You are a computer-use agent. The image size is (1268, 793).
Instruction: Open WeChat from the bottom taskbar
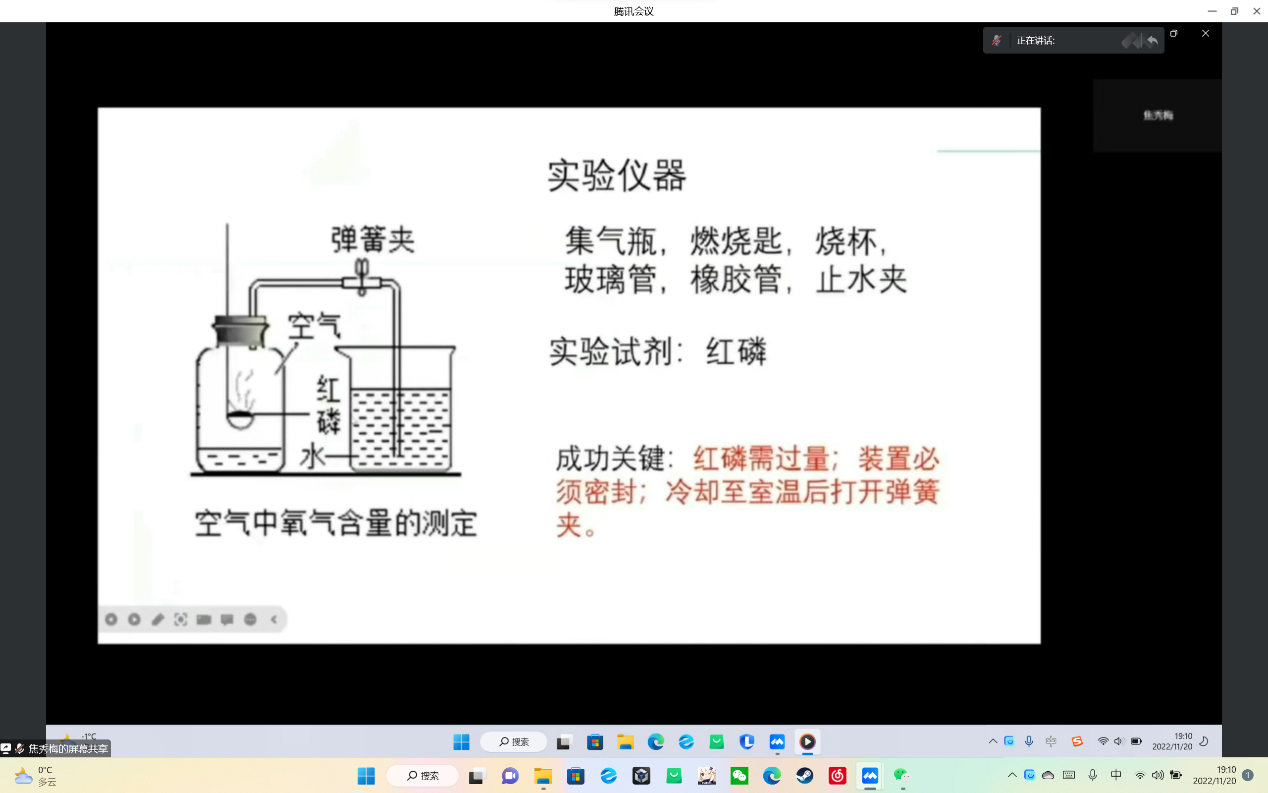click(740, 776)
